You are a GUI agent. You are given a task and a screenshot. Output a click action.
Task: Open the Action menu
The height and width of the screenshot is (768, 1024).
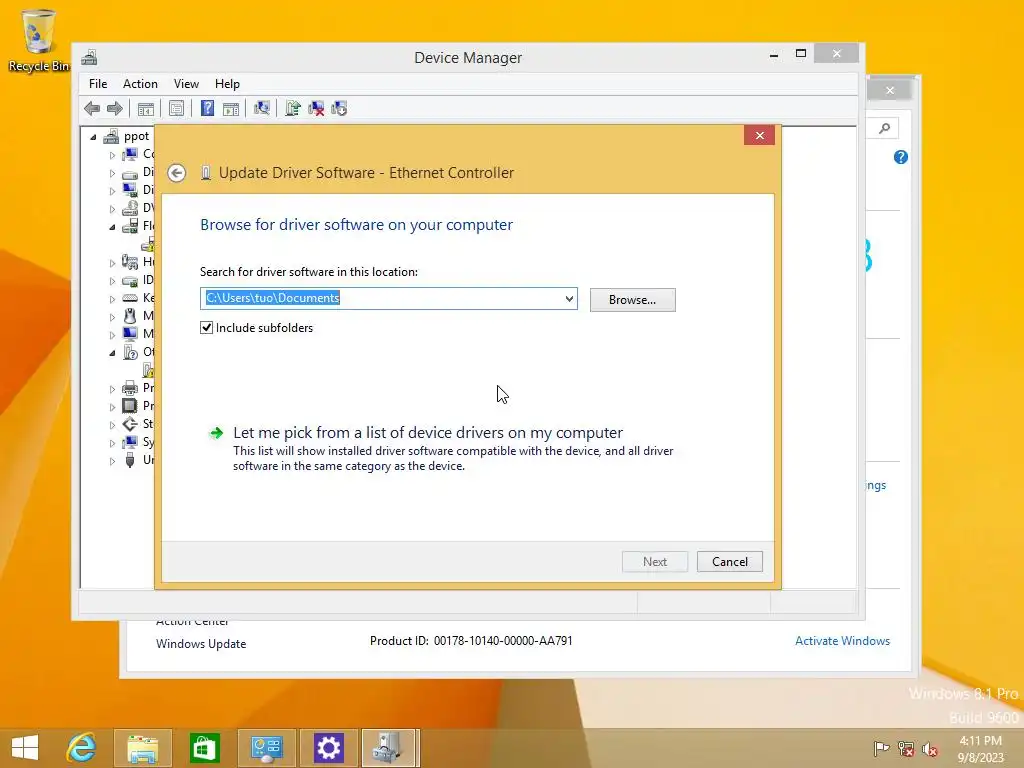(x=140, y=84)
